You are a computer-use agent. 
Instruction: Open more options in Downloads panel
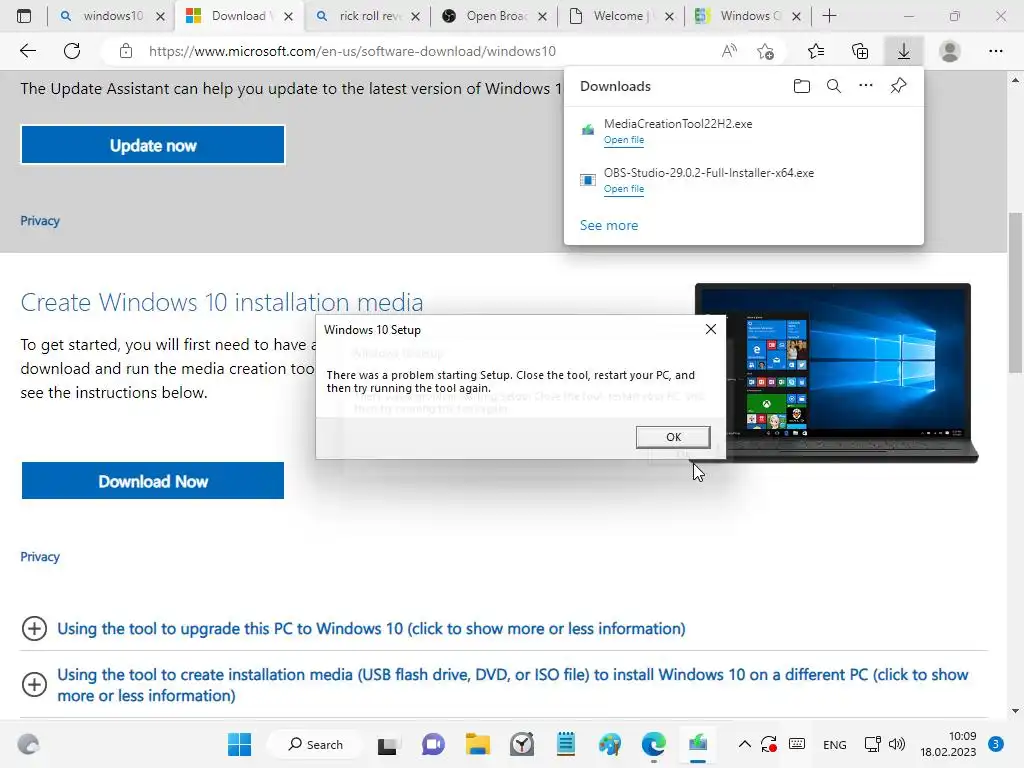point(866,86)
